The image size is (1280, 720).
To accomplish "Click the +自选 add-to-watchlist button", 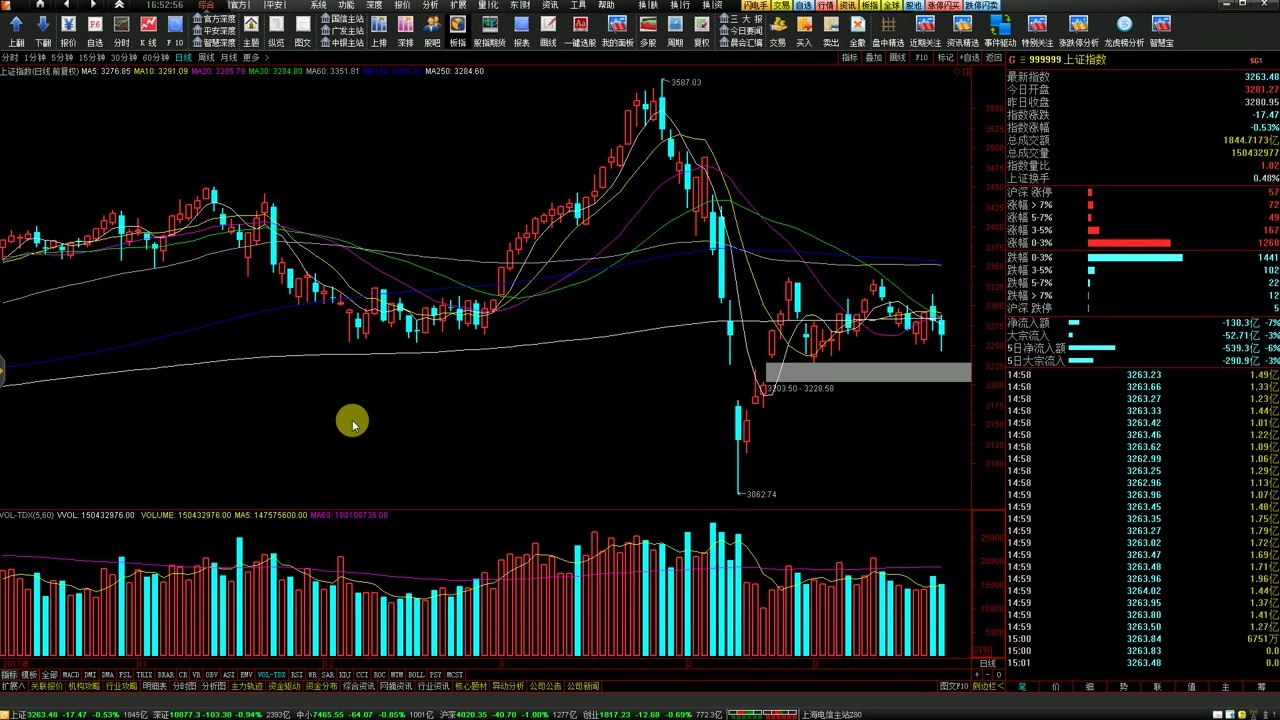I will 969,58.
